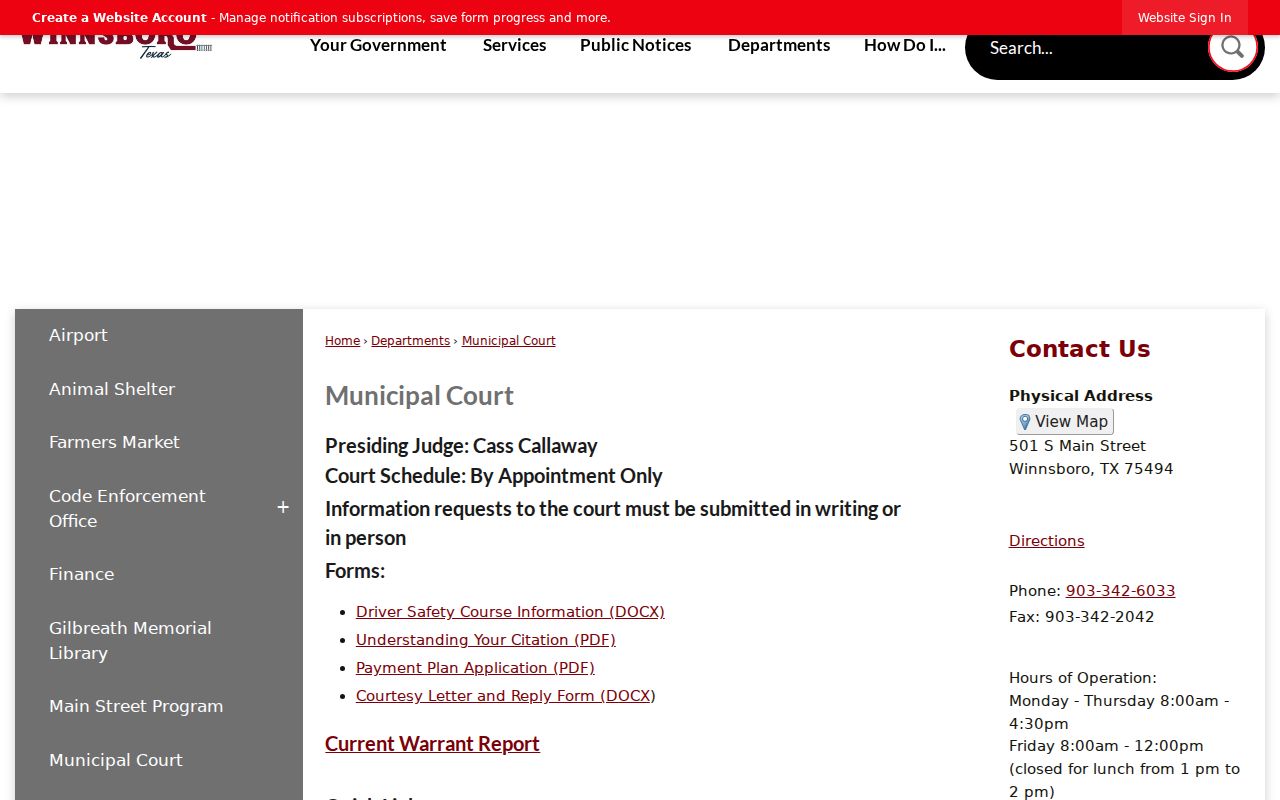The image size is (1280, 800).
Task: Click the Winnsboro Texas logo
Action: click(115, 46)
